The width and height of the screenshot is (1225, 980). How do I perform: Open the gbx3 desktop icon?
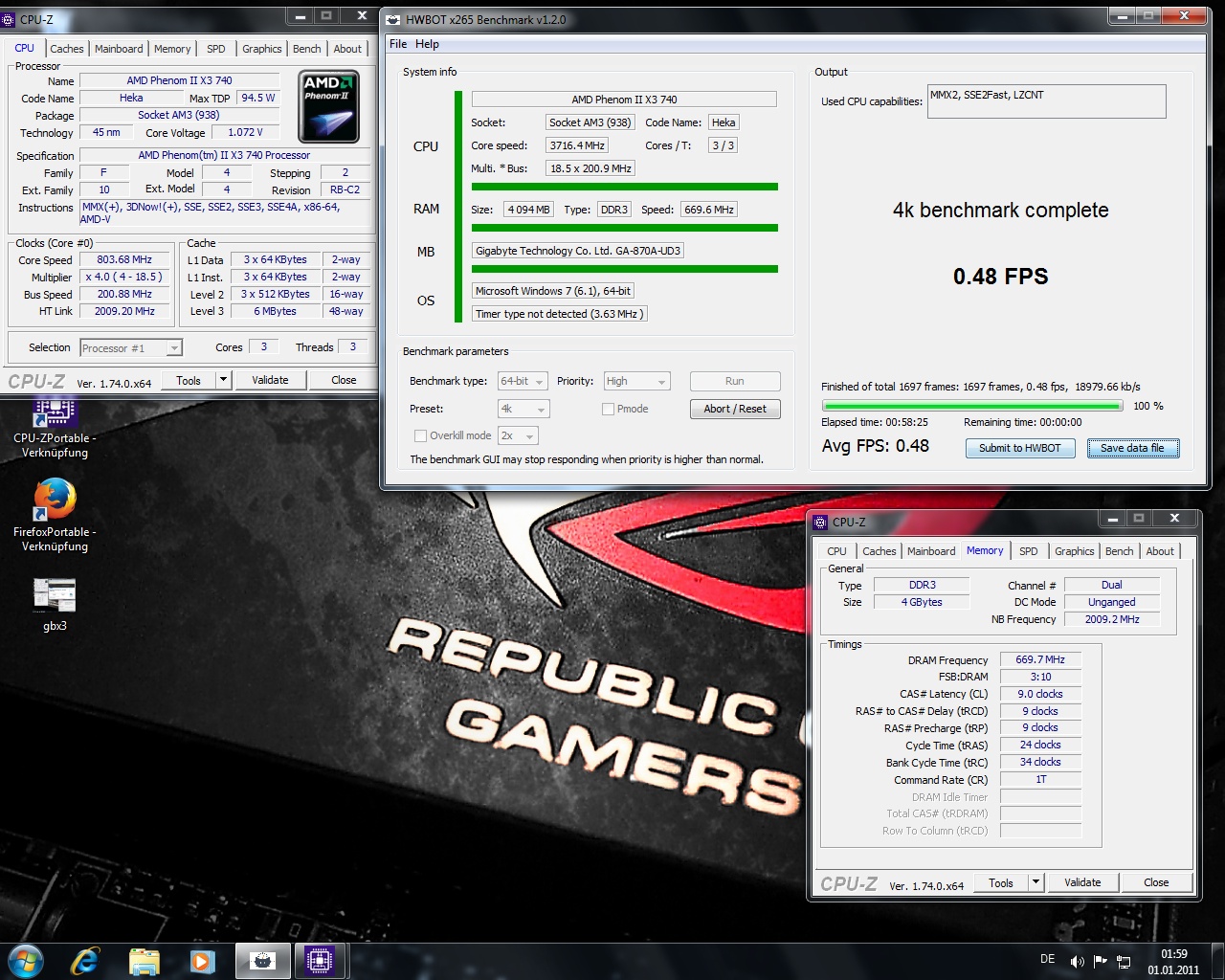point(55,604)
